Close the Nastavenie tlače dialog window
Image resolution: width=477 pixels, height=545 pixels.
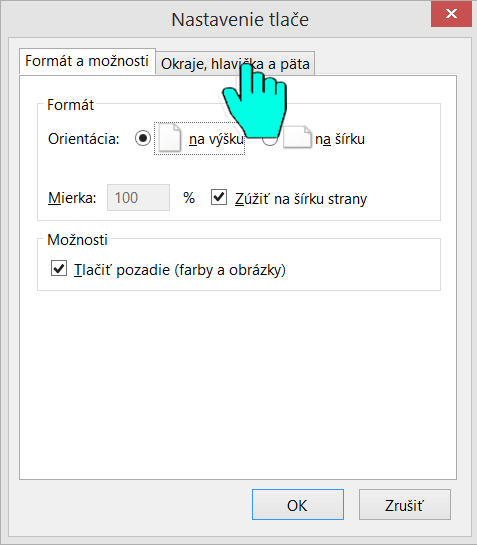pyautogui.click(x=451, y=14)
